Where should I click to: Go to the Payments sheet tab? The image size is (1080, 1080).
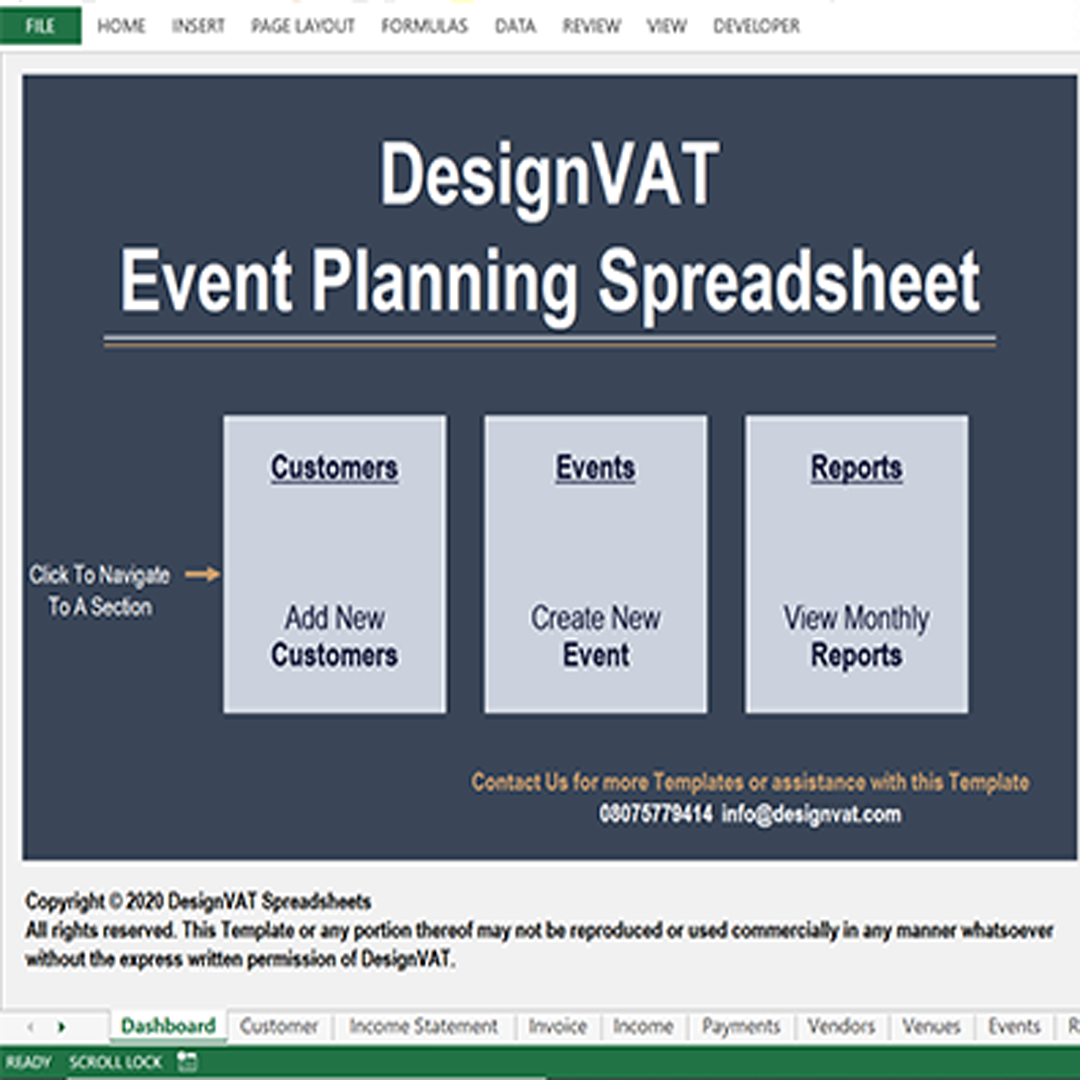(x=740, y=1026)
